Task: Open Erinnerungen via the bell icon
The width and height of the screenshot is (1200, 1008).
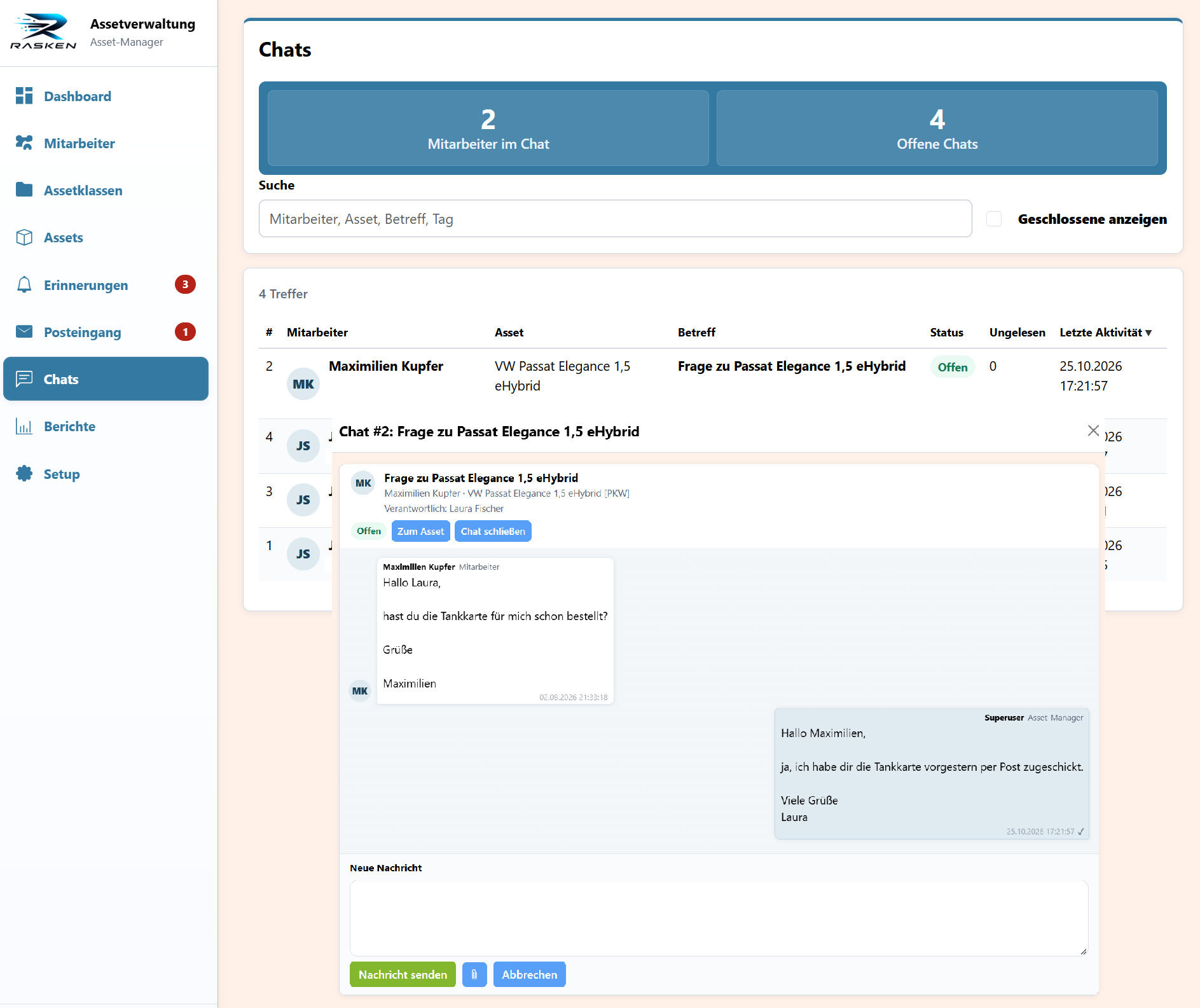Action: tap(24, 284)
